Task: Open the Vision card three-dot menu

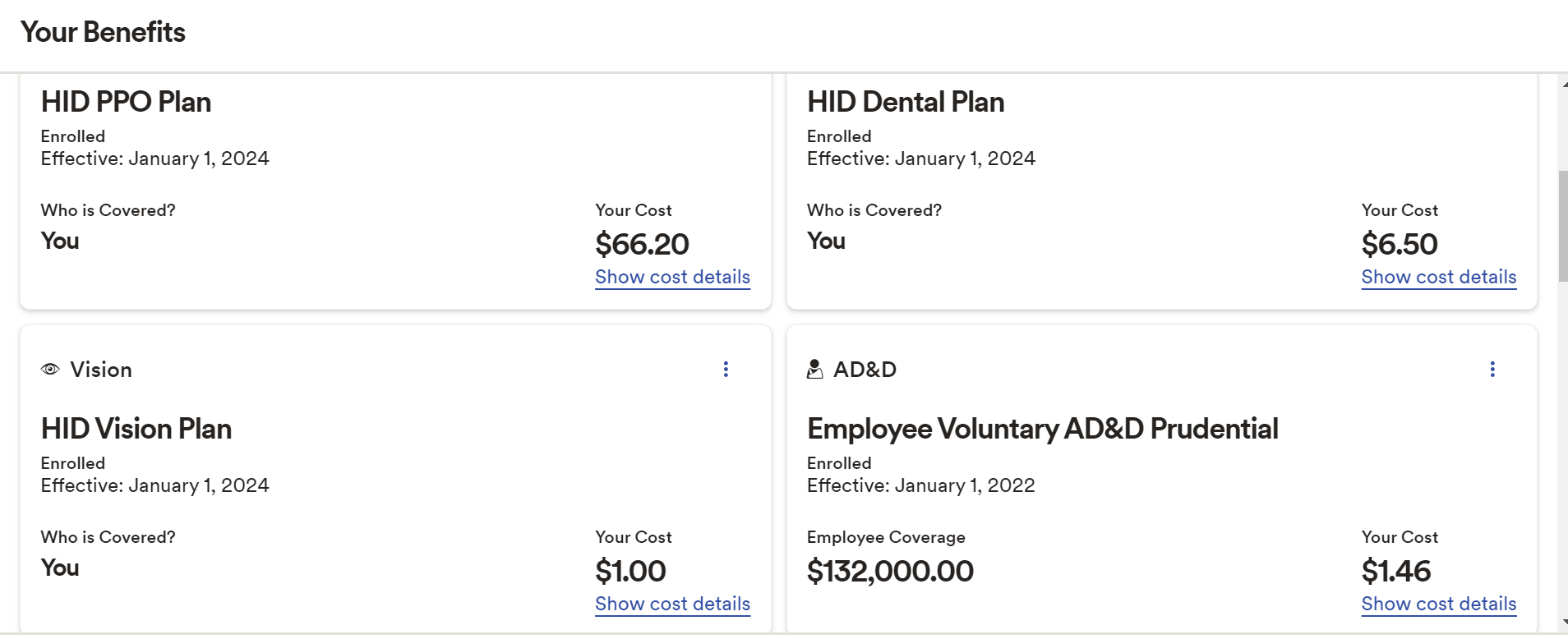Action: pos(726,370)
